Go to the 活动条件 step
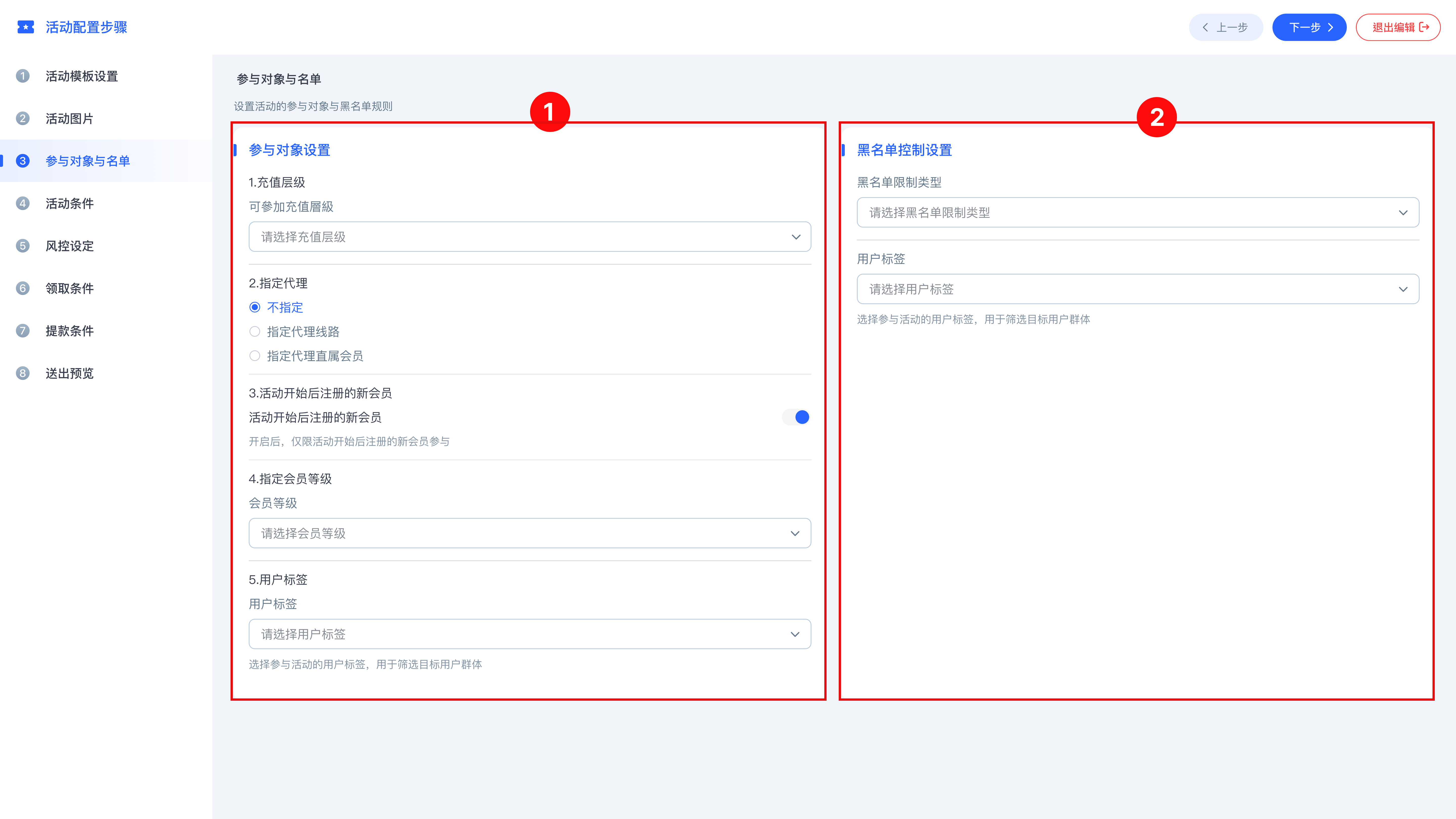The width and height of the screenshot is (1456, 819). pos(106,203)
